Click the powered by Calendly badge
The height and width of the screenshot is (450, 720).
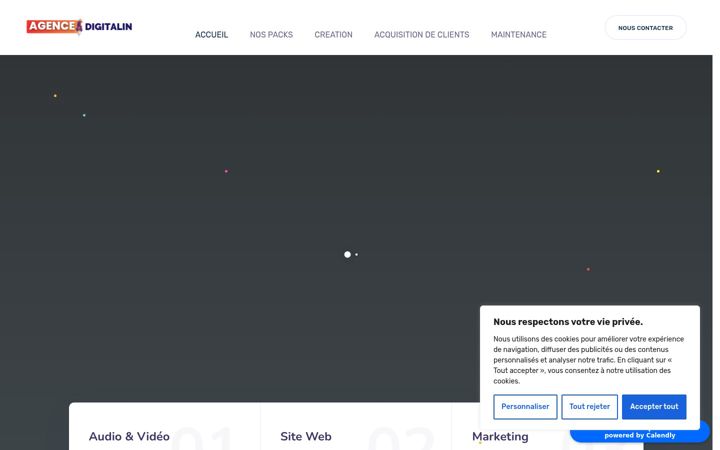point(640,435)
